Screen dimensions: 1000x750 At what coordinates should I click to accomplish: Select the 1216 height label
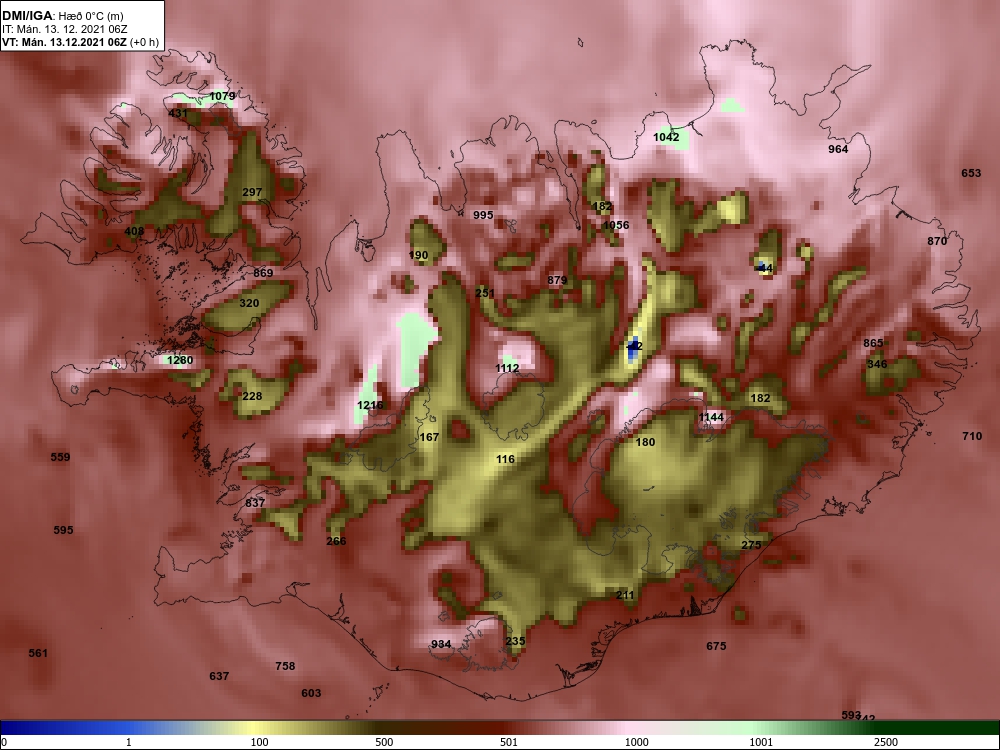coord(370,405)
